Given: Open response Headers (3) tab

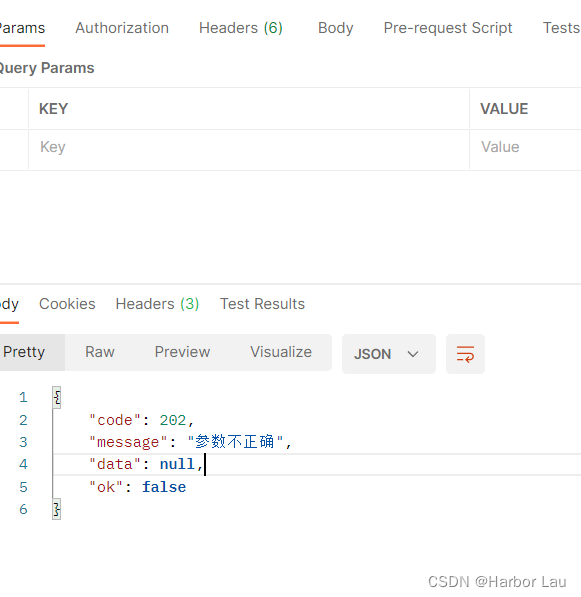Looking at the screenshot, I should (157, 304).
